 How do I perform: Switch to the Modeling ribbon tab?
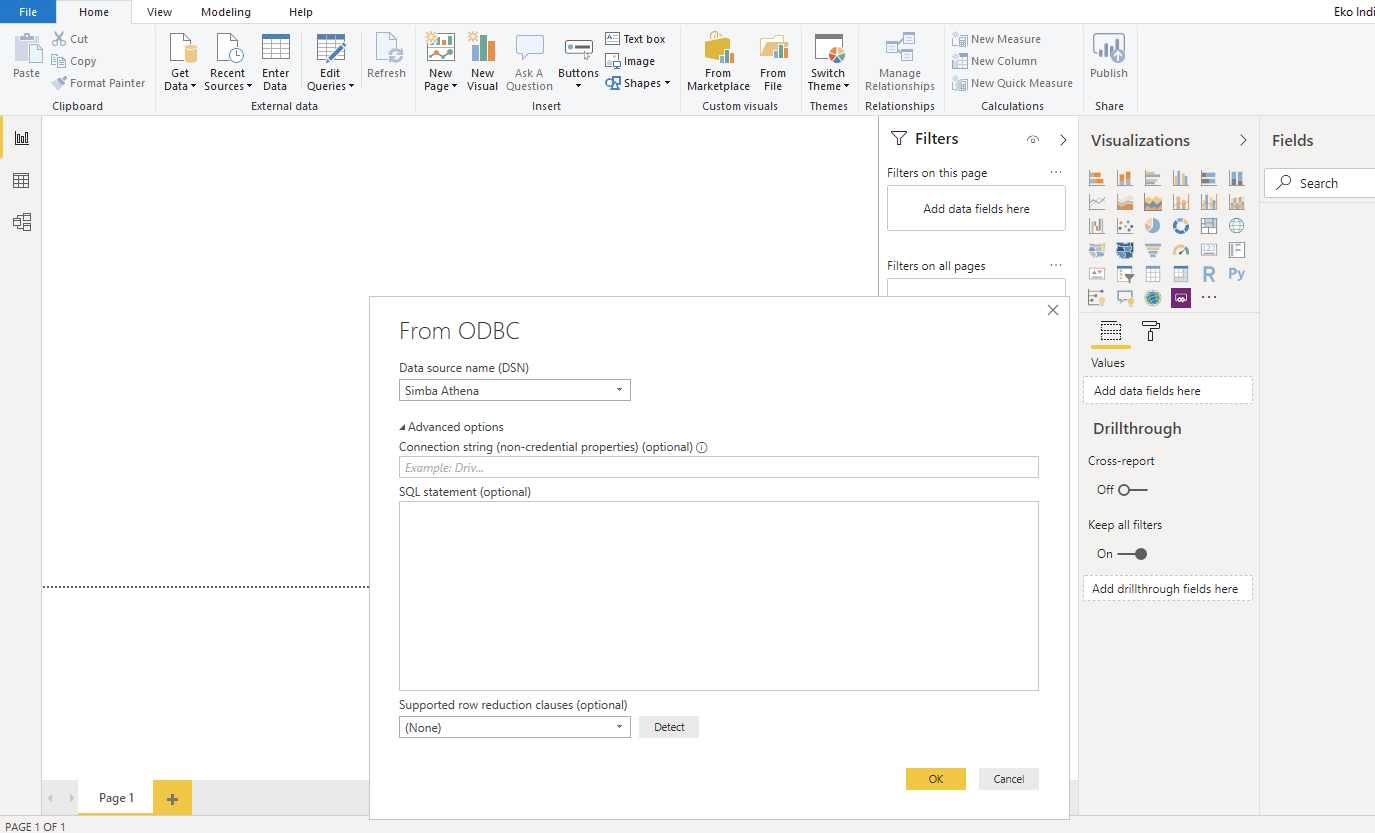coord(225,12)
